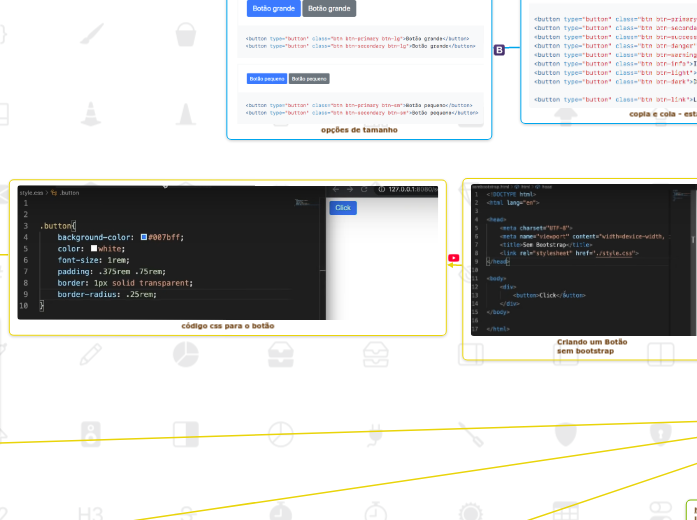Click the gray small 'Botão pequeno' button
This screenshot has width=697, height=520.
[x=309, y=78]
